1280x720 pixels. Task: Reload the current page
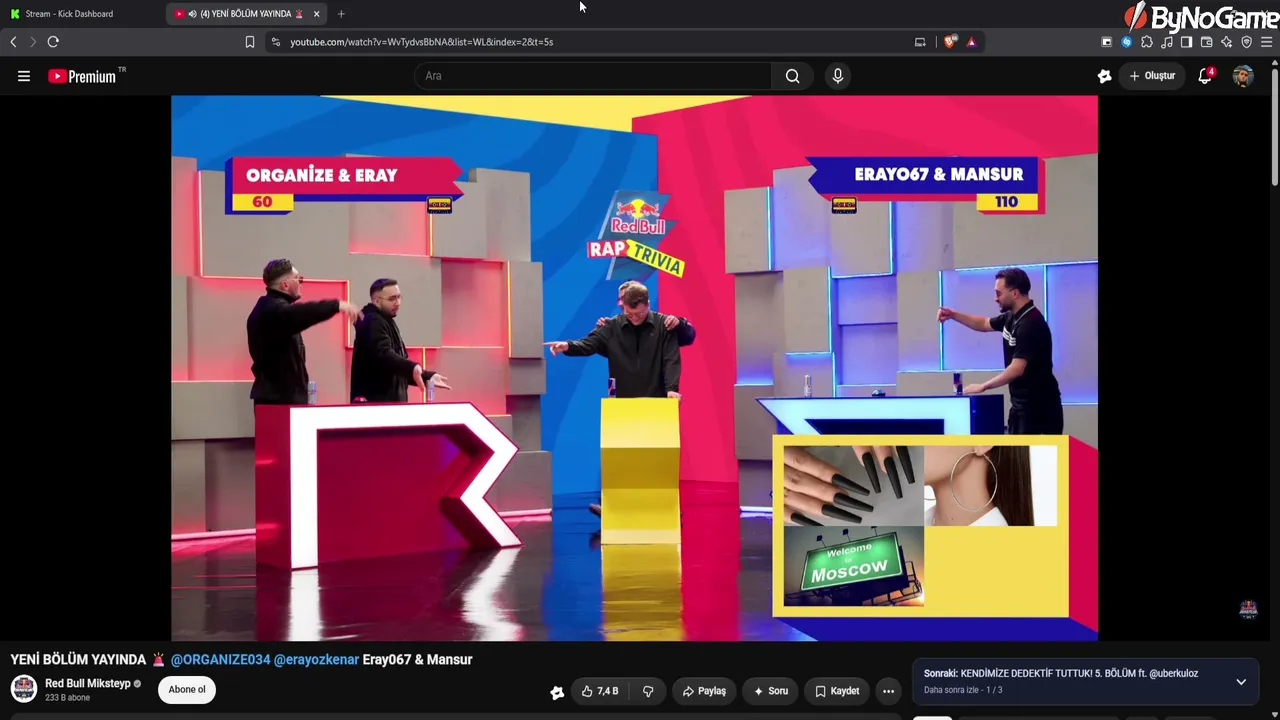point(53,42)
